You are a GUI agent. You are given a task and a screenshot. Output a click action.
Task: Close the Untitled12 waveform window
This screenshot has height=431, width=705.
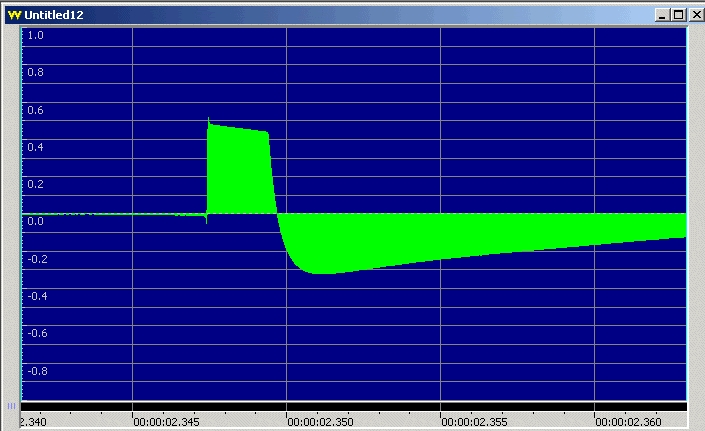click(692, 15)
